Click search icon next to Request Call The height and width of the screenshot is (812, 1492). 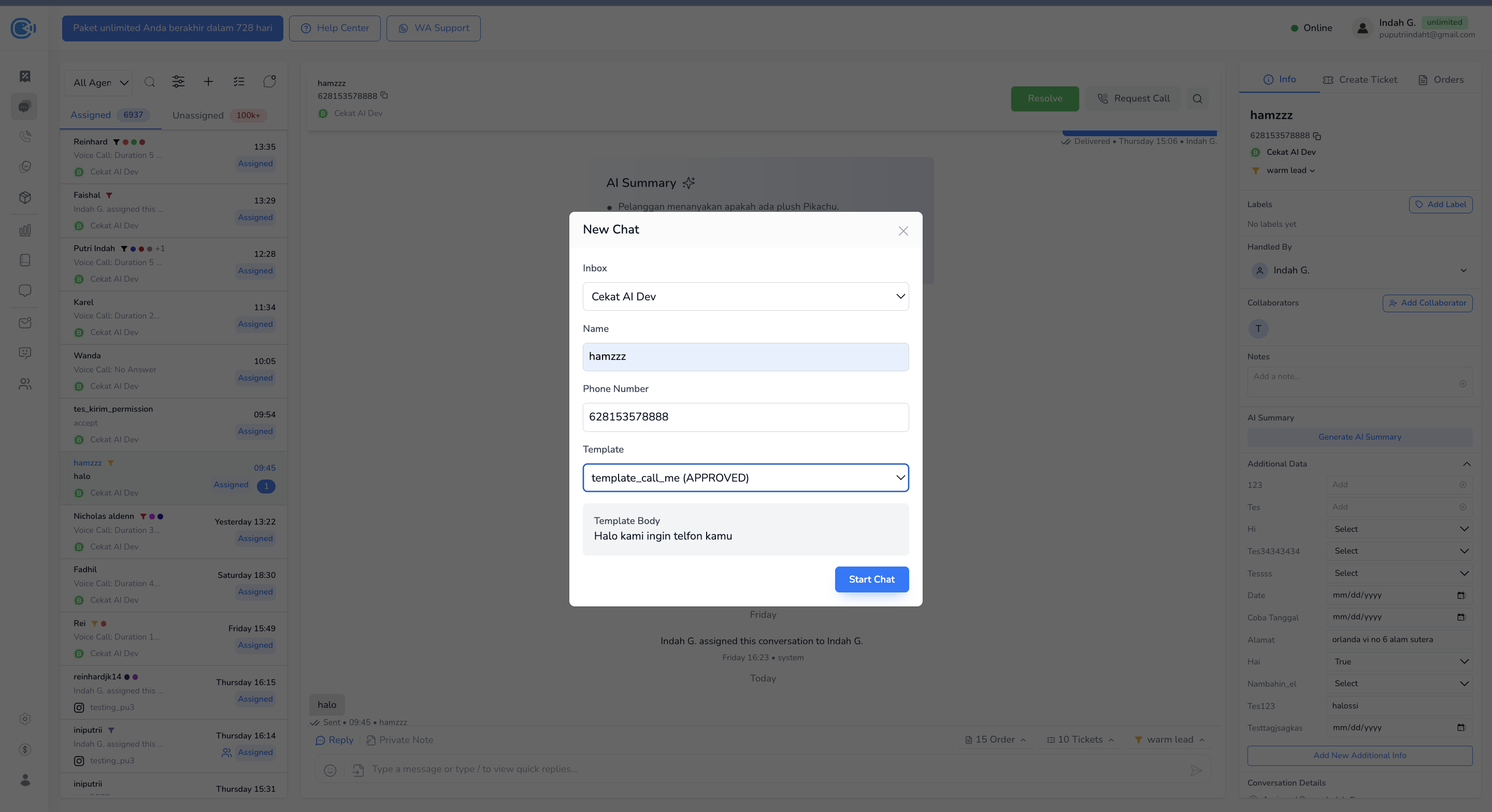click(1197, 99)
